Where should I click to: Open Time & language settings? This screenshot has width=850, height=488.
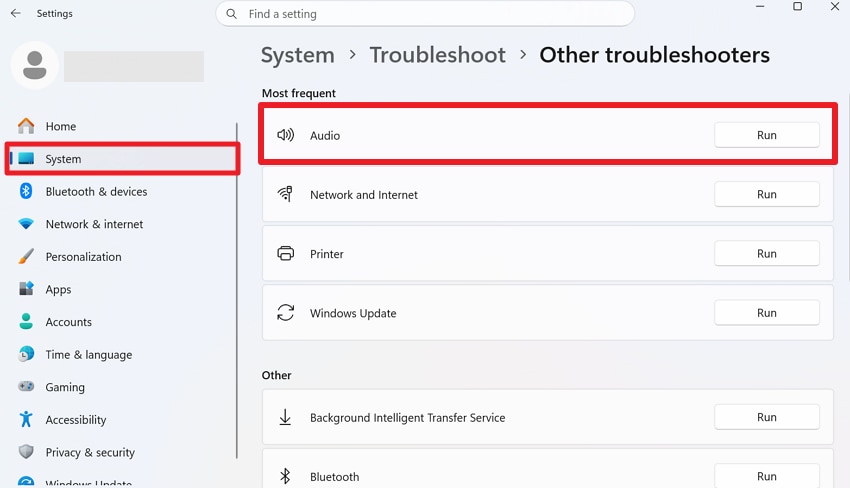tap(122, 354)
